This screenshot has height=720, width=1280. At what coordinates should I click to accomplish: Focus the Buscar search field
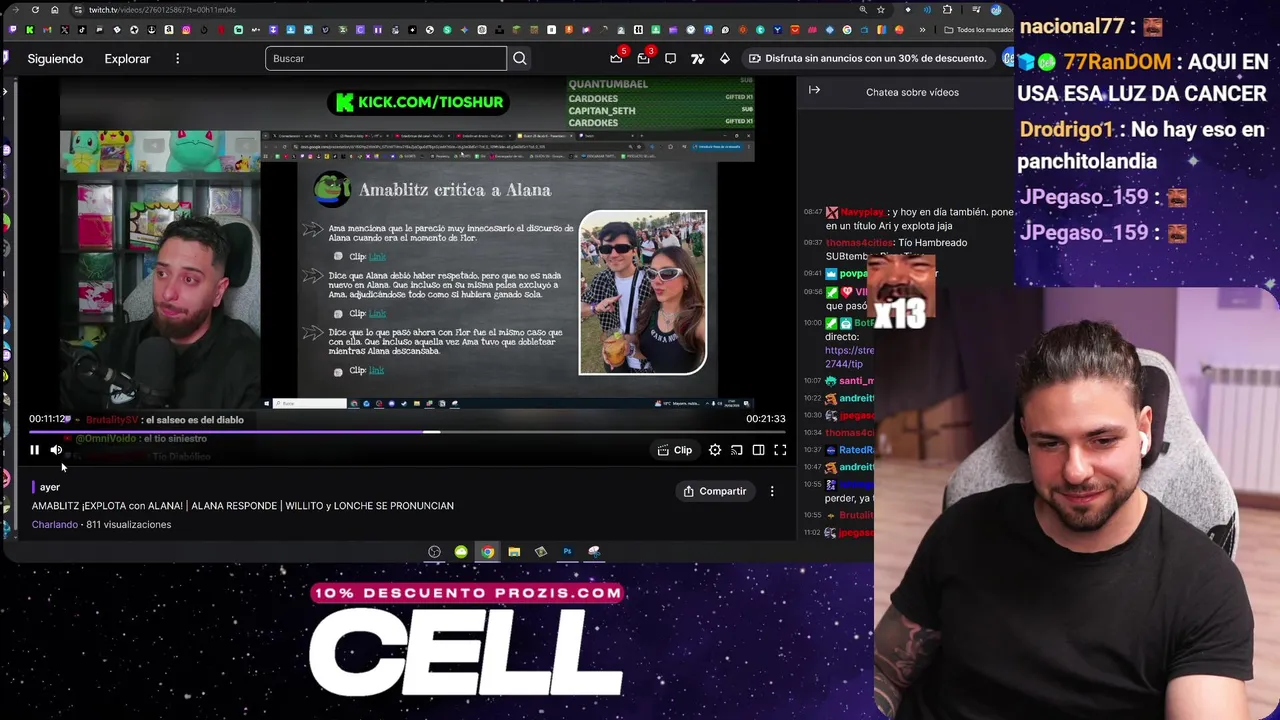[x=386, y=59]
